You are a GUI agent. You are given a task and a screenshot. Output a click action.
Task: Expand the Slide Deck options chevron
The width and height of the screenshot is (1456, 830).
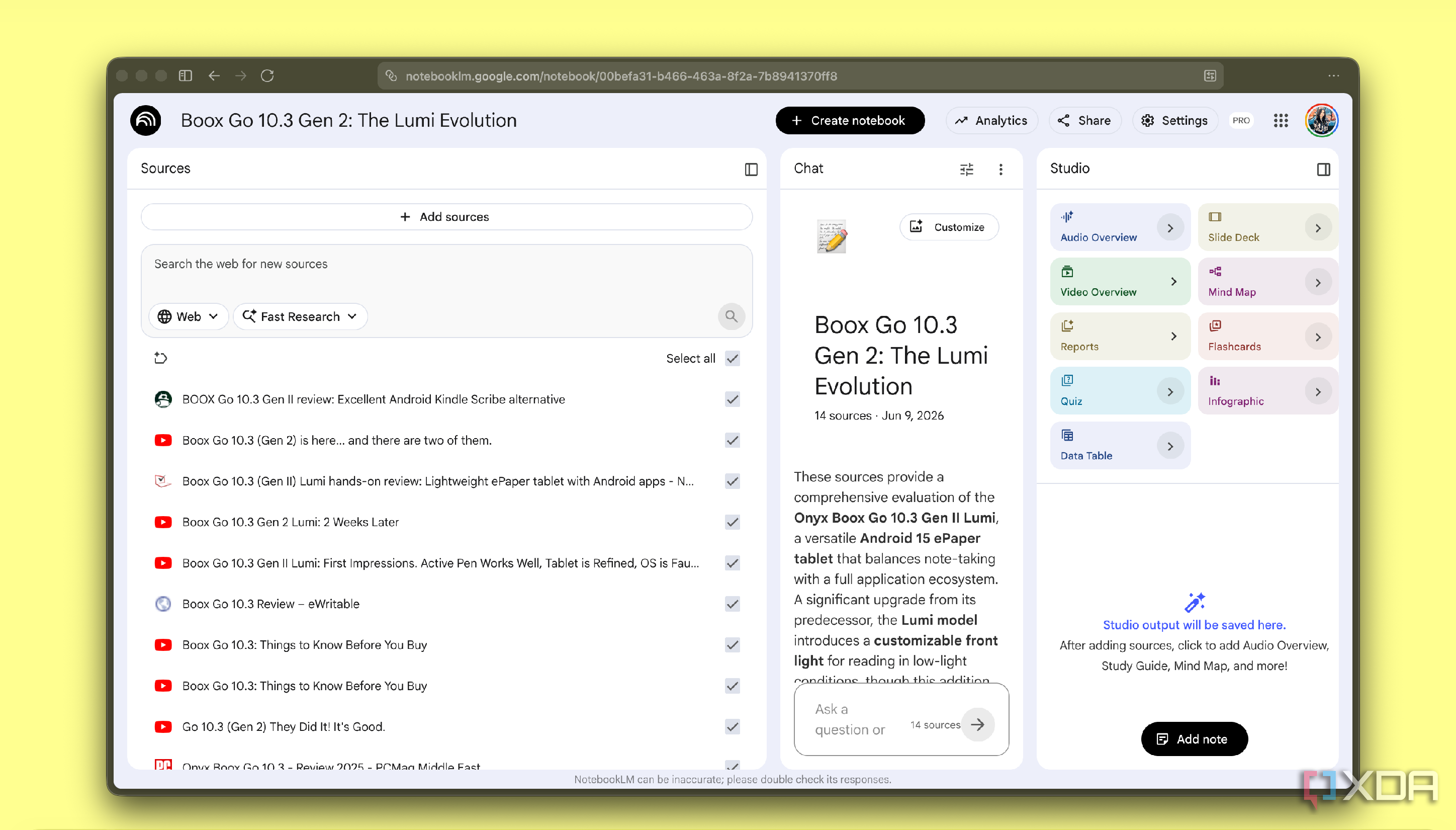point(1318,228)
